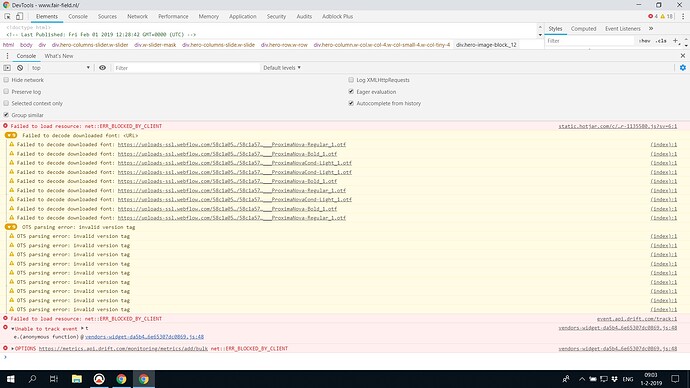The height and width of the screenshot is (388, 690).
Task: Open the Computed styles tab
Action: click(x=584, y=29)
